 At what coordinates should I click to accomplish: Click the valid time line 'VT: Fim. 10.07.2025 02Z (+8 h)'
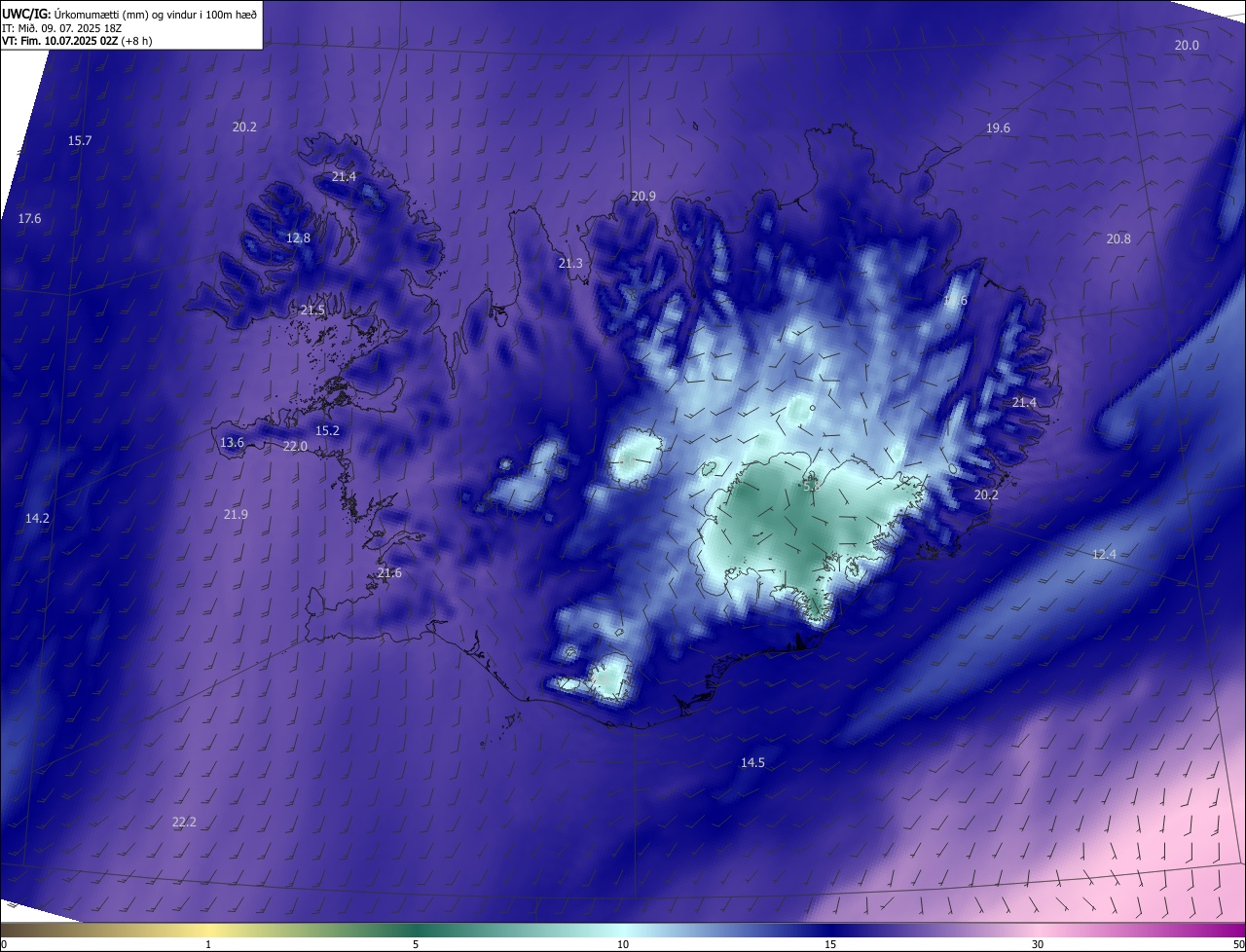point(77,41)
